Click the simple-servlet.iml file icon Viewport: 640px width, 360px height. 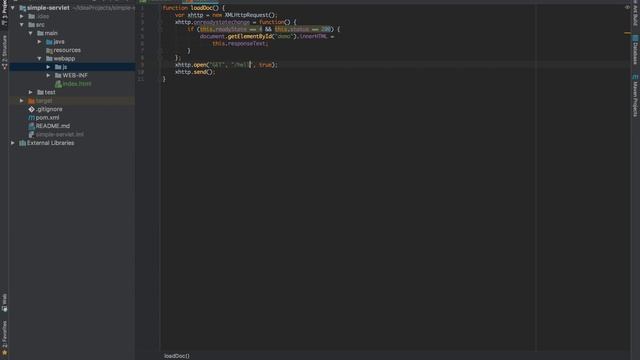tap(31, 134)
